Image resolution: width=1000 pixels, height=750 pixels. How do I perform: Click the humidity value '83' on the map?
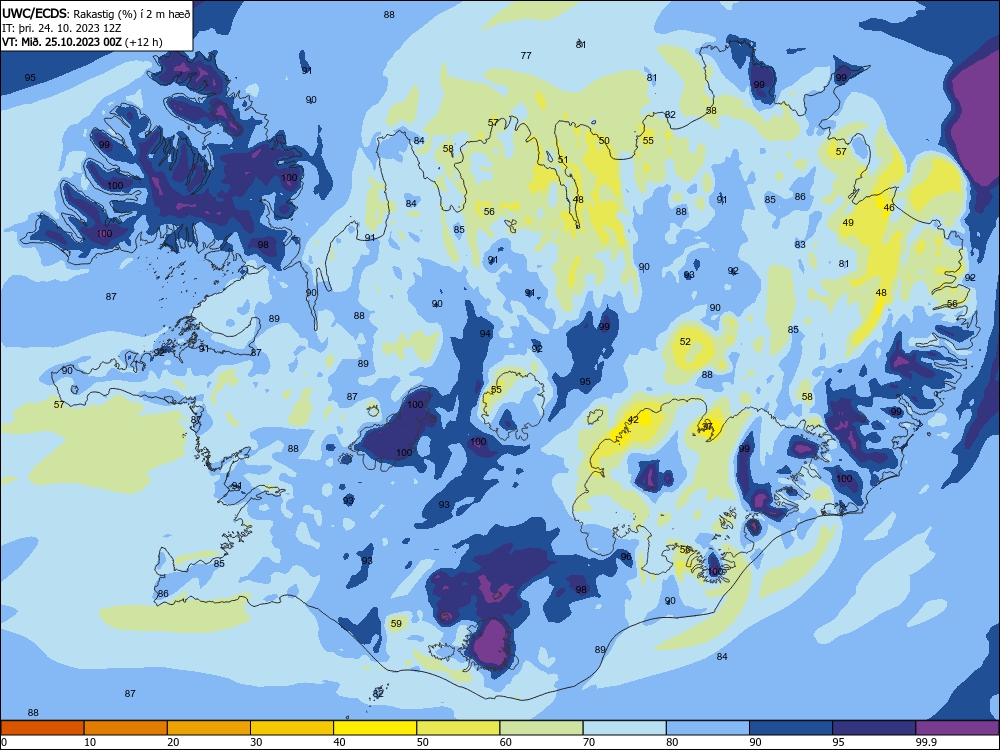[x=800, y=244]
